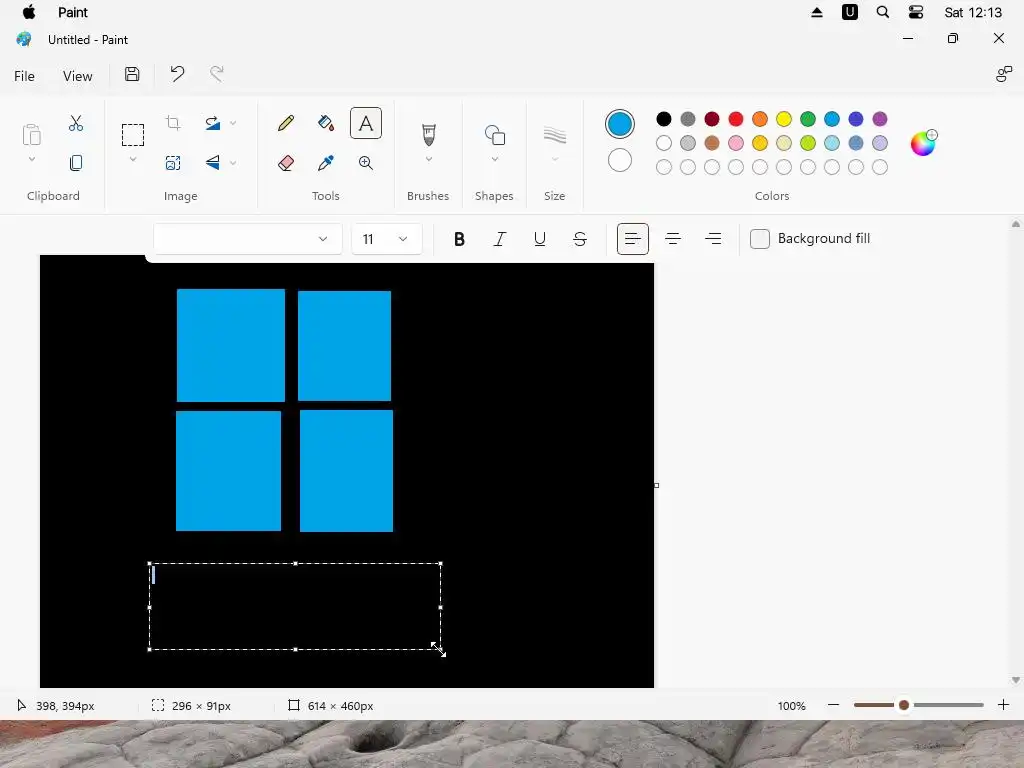The height and width of the screenshot is (768, 1024).
Task: Open Control Center in menu bar
Action: click(916, 12)
